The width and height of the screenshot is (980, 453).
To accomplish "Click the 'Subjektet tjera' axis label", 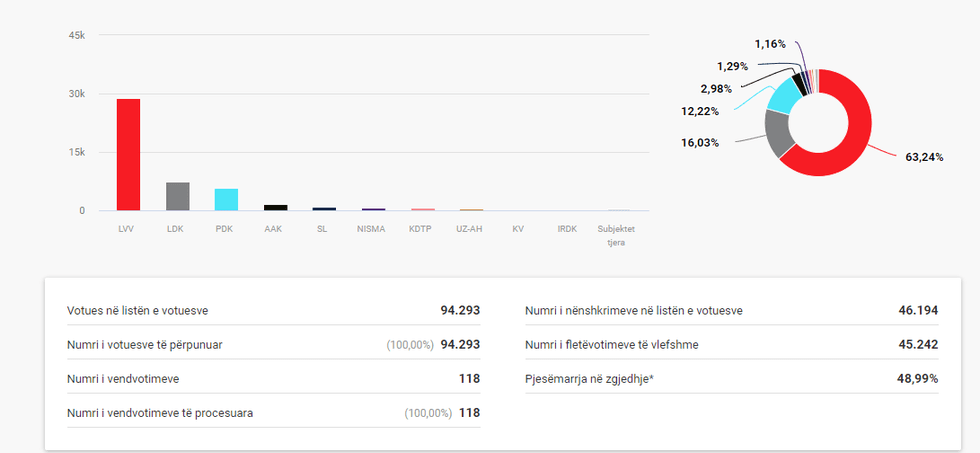I will (616, 235).
